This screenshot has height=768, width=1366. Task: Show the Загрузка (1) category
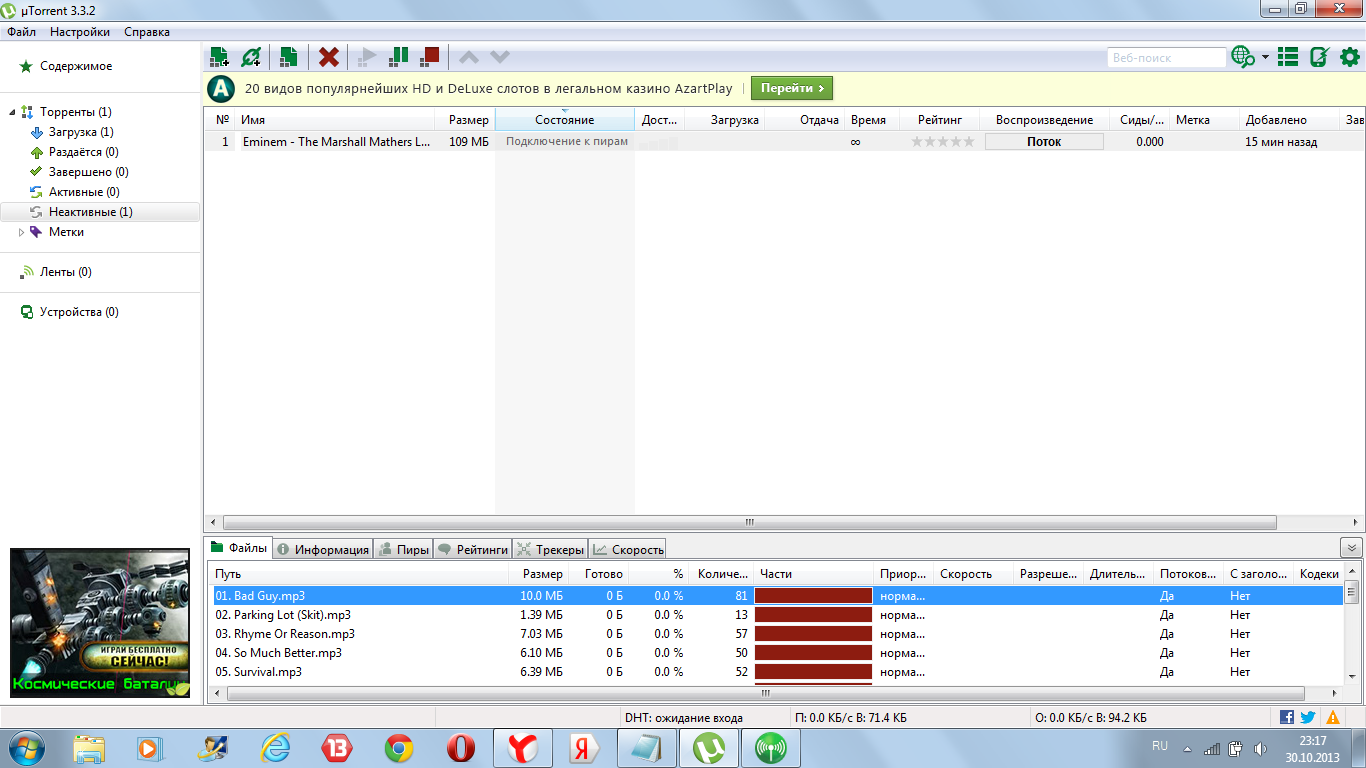coord(81,132)
